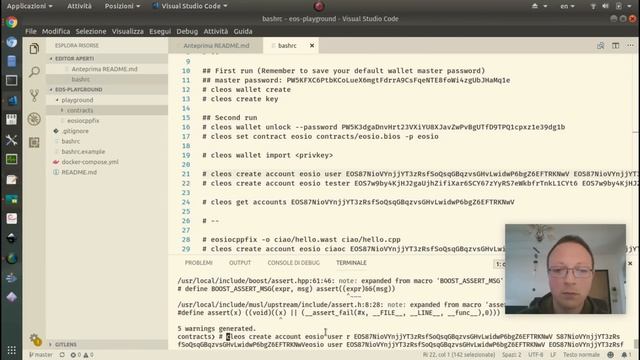This screenshot has height=360, width=640.
Task: Open the master branch indicator
Action: [x=40, y=355]
